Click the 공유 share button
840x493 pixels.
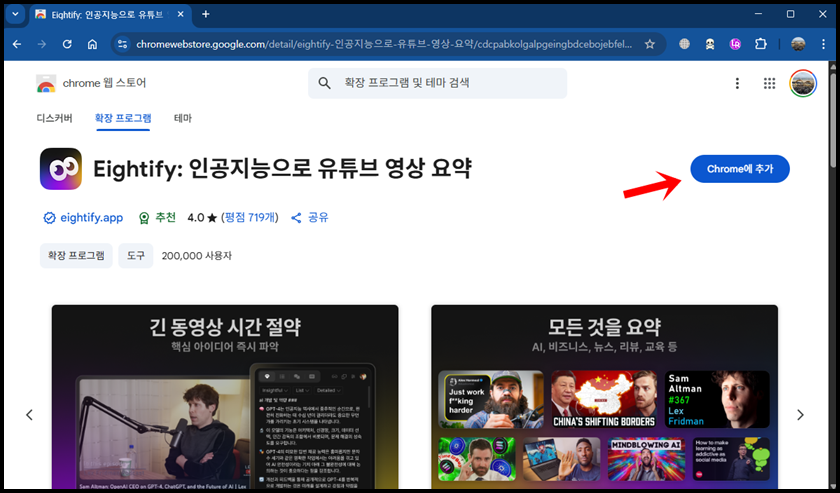(310, 218)
